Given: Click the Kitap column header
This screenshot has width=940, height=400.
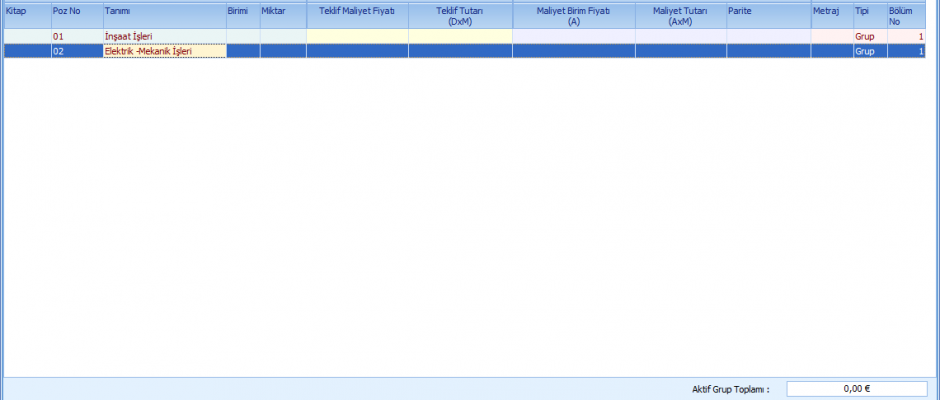Looking at the screenshot, I should pos(26,15).
